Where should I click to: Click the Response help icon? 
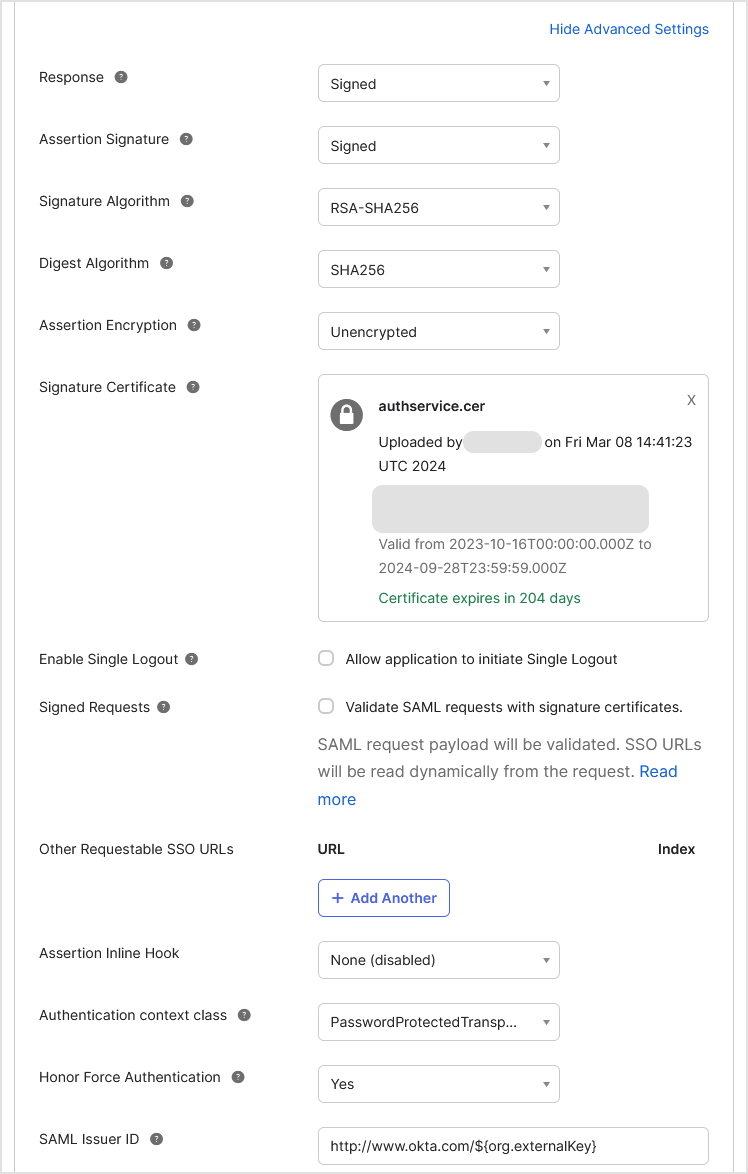coord(120,76)
